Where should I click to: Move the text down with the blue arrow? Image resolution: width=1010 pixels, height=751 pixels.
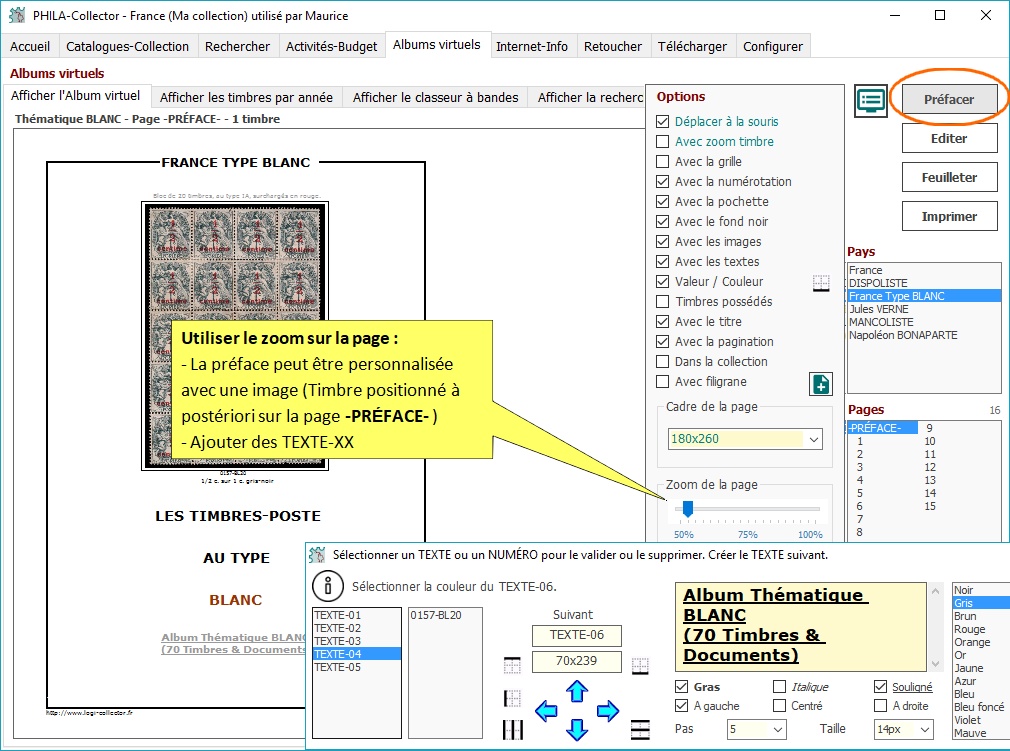576,730
